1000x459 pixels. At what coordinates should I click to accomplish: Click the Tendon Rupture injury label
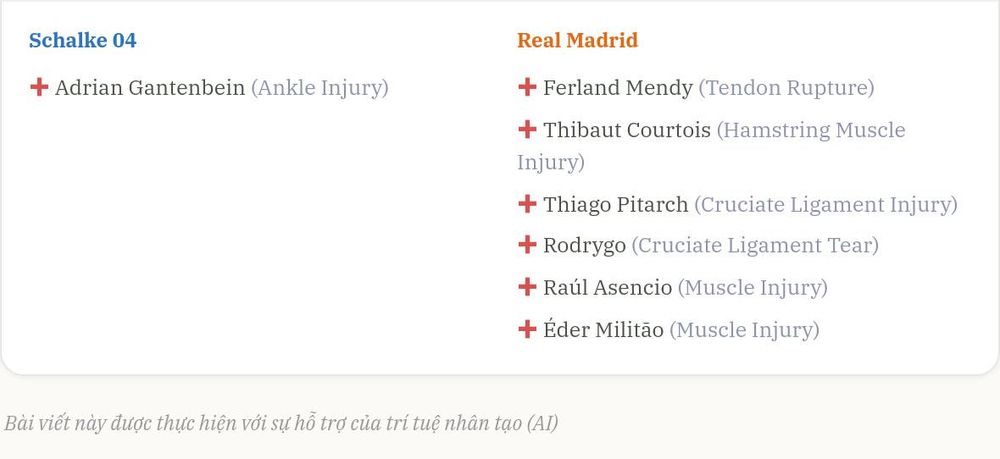click(x=786, y=87)
